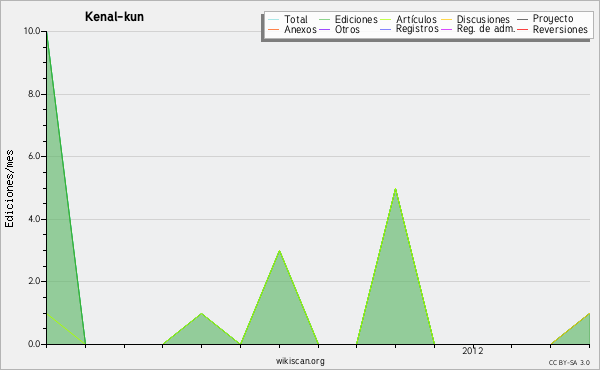
Task: Click the Reg. de adm. legend label
Action: (x=486, y=29)
